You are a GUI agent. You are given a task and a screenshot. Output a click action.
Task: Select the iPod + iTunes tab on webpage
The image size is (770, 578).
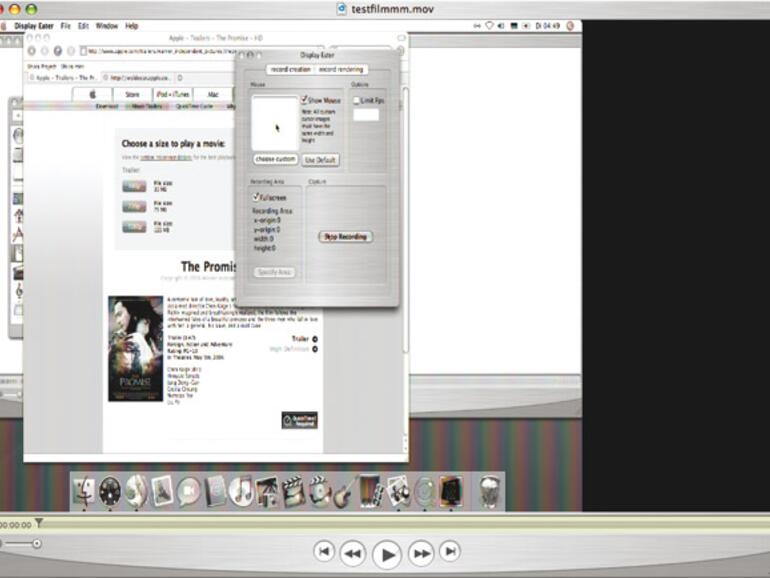(x=172, y=94)
